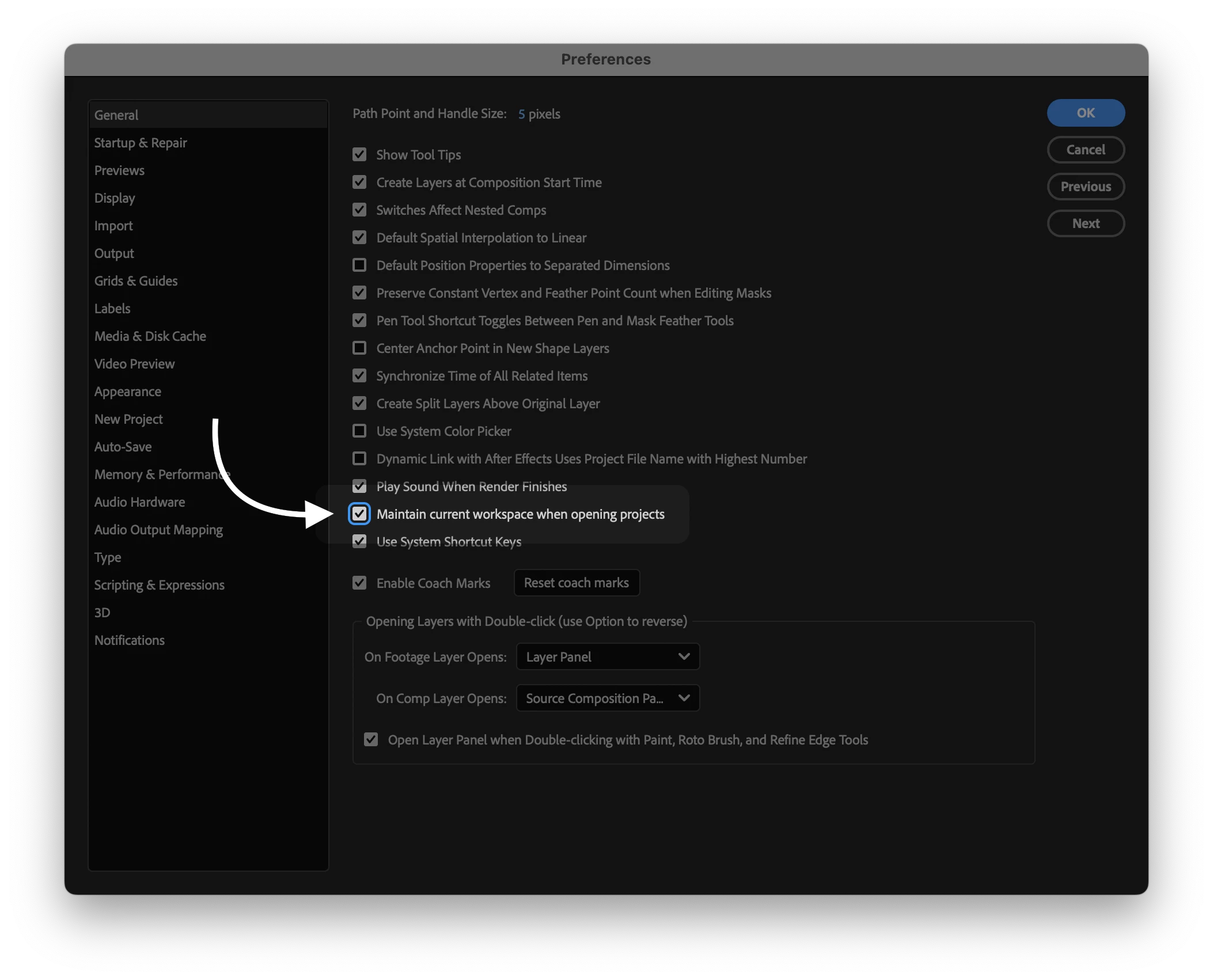
Task: Click the Previous button
Action: point(1085,187)
